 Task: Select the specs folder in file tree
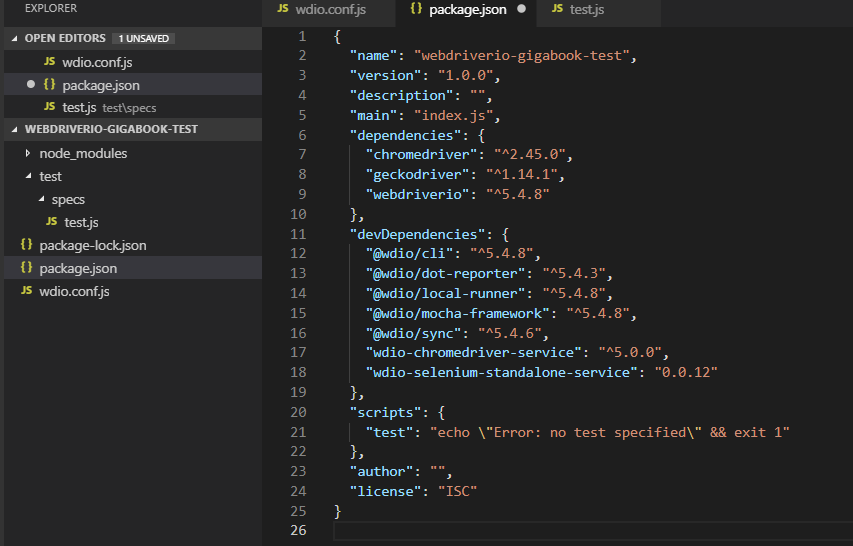pyautogui.click(x=133, y=200)
